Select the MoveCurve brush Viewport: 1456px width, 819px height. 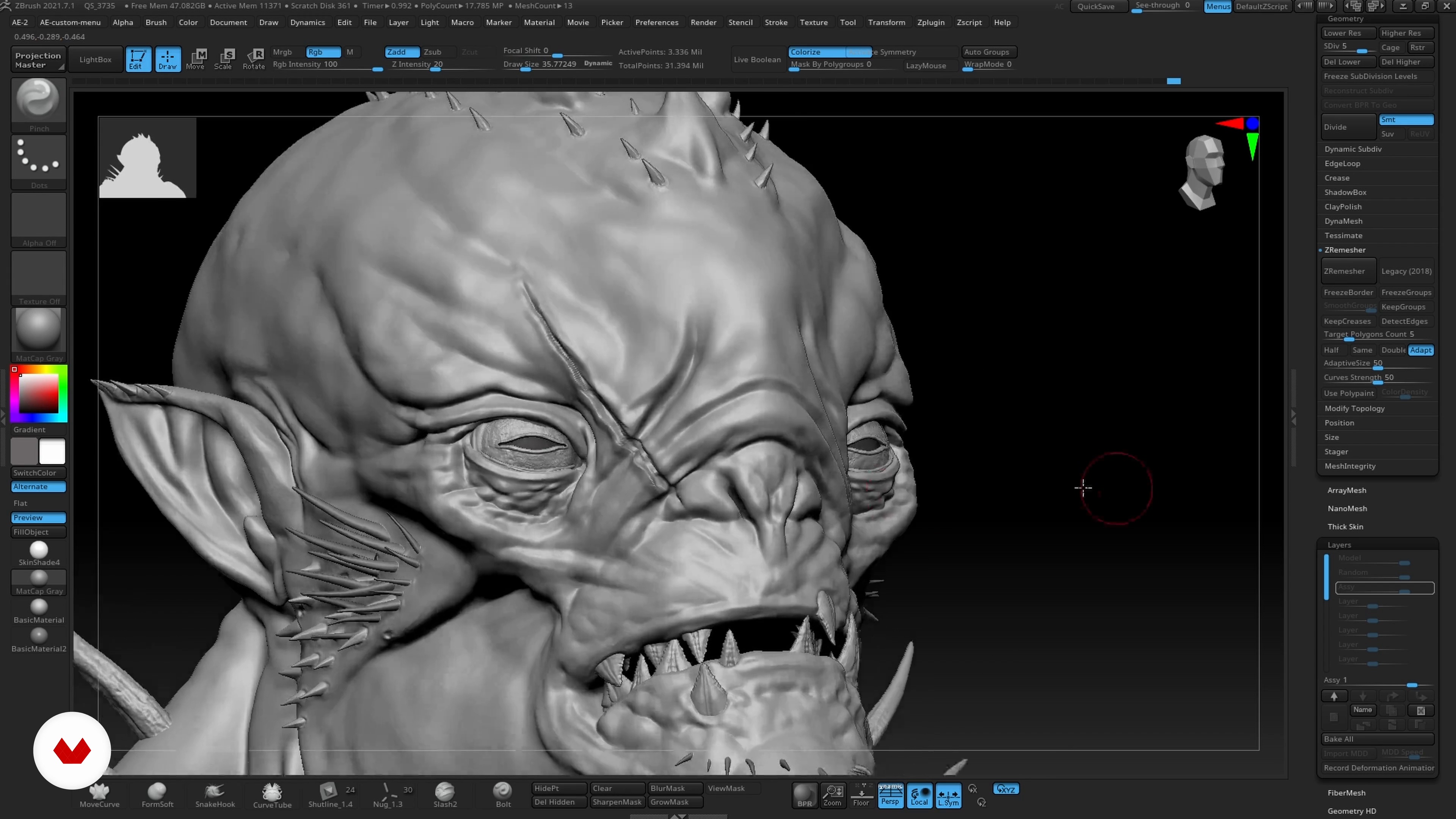(x=99, y=795)
